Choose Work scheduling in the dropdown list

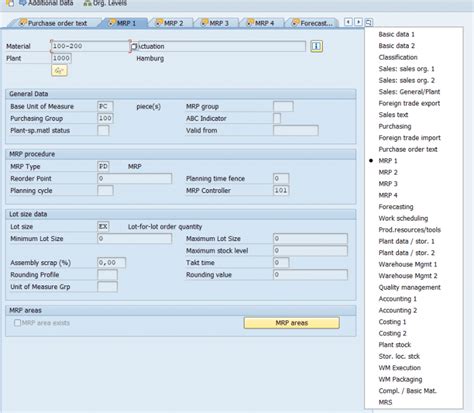(403, 218)
